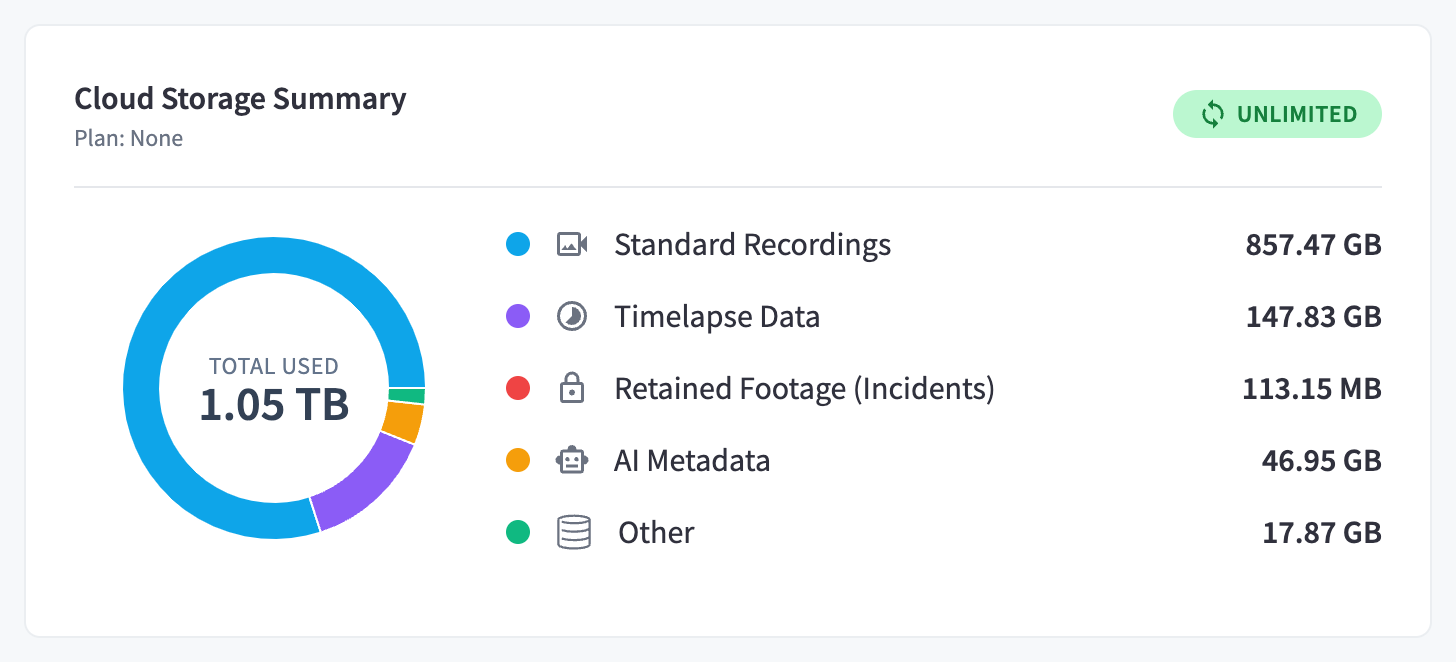Select the green donut chart segment

(407, 395)
